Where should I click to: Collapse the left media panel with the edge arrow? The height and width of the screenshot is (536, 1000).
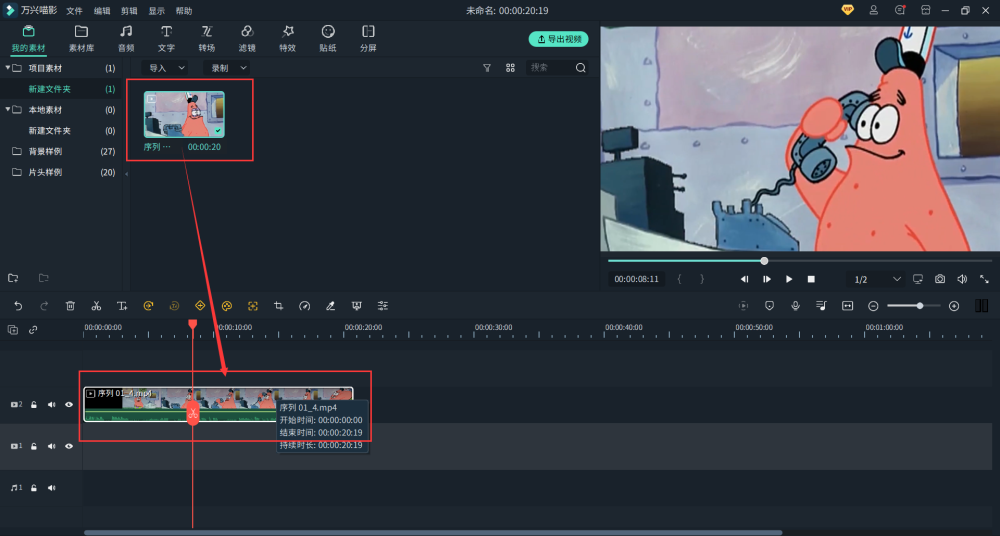[x=126, y=174]
